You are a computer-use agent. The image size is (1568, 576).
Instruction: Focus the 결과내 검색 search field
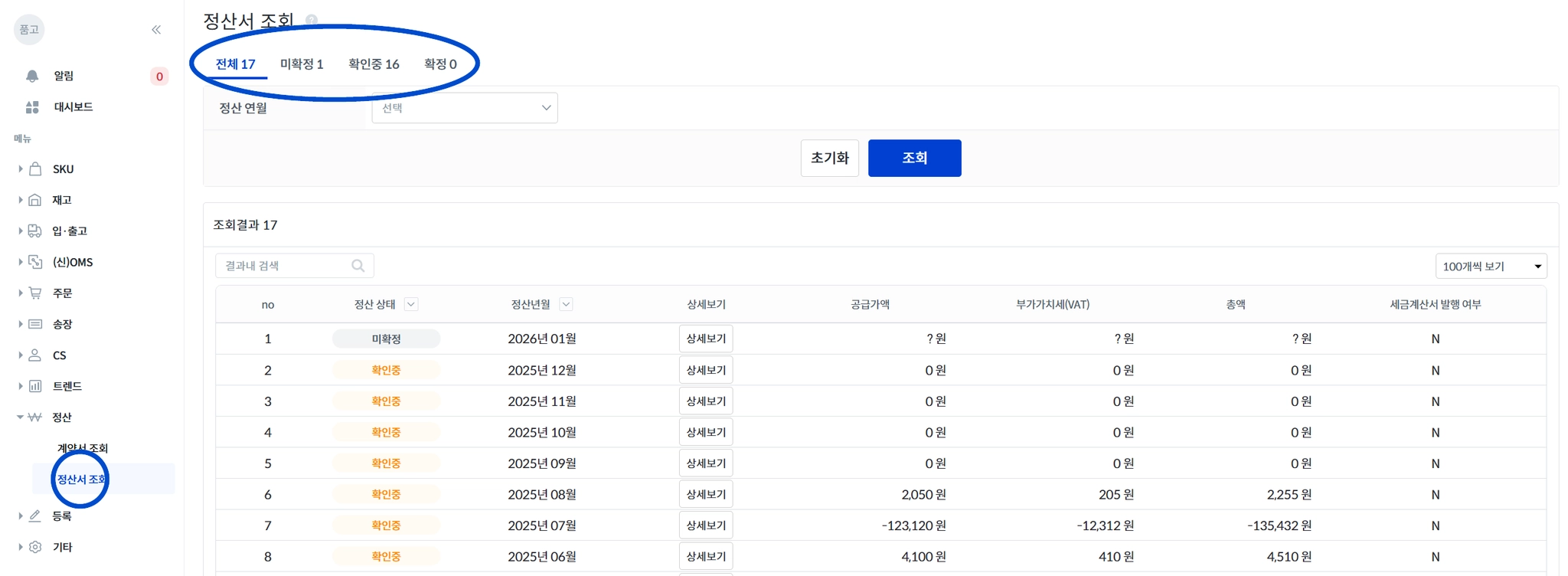[295, 266]
